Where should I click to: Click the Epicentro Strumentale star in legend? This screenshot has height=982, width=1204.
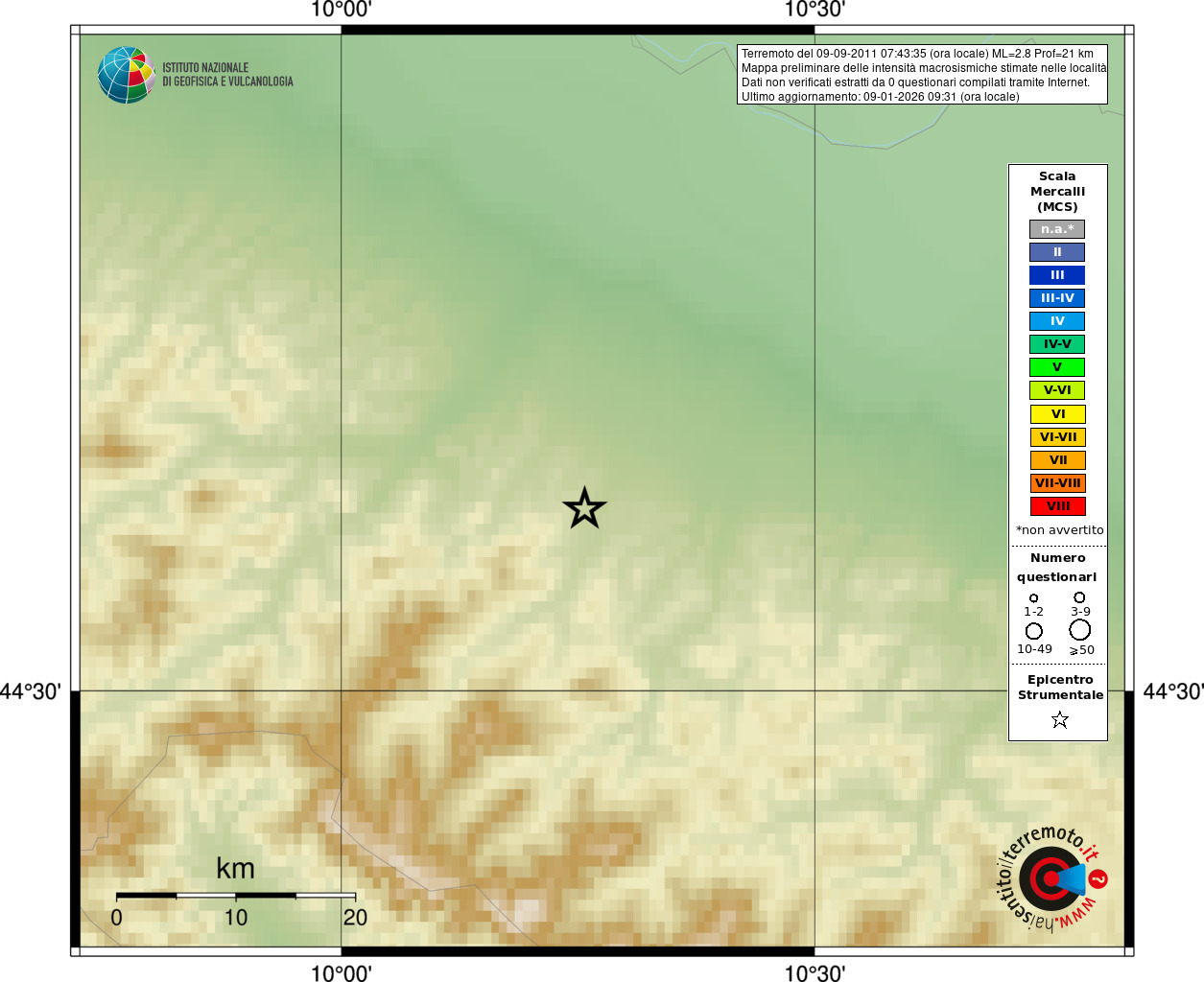1059,719
